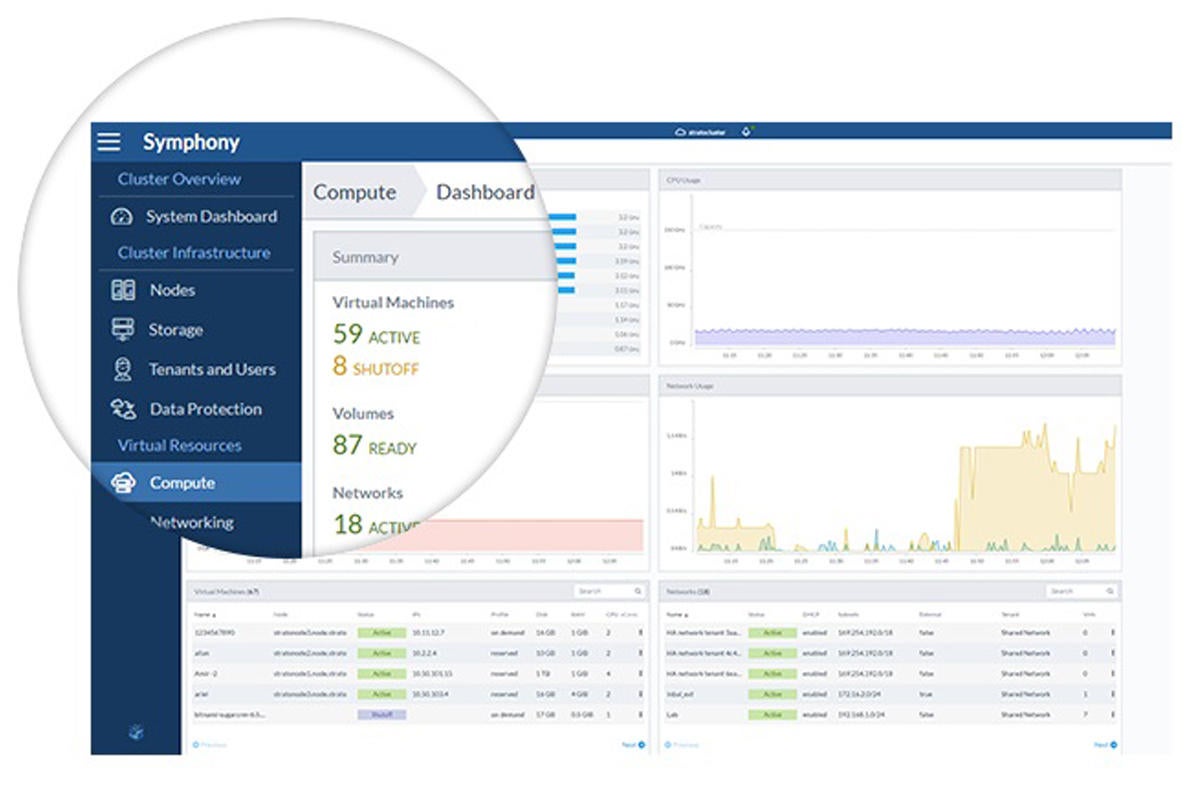Viewport: 1200px width, 800px height.
Task: Click Next in the Networks table
Action: click(1105, 745)
